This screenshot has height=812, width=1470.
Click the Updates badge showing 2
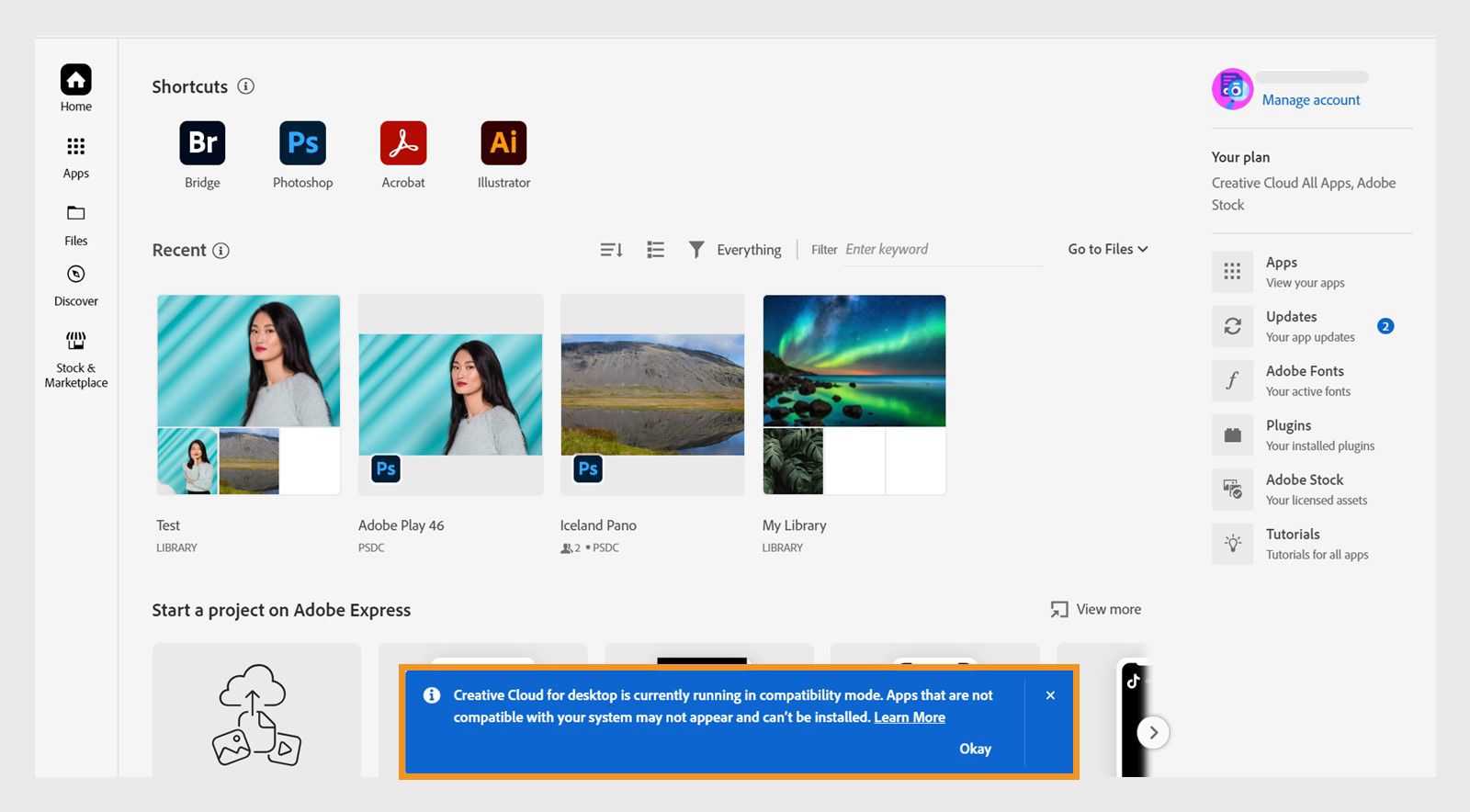click(x=1385, y=326)
